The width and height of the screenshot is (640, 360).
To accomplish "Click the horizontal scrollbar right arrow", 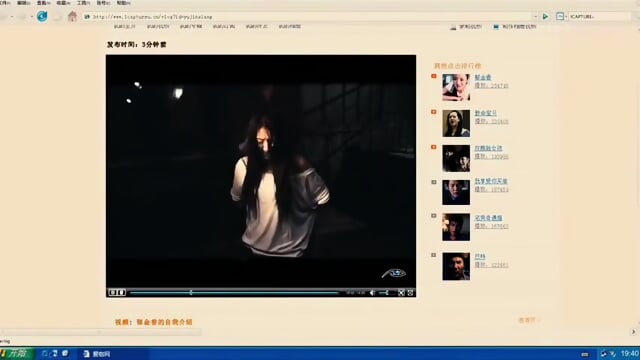I will point(633,332).
